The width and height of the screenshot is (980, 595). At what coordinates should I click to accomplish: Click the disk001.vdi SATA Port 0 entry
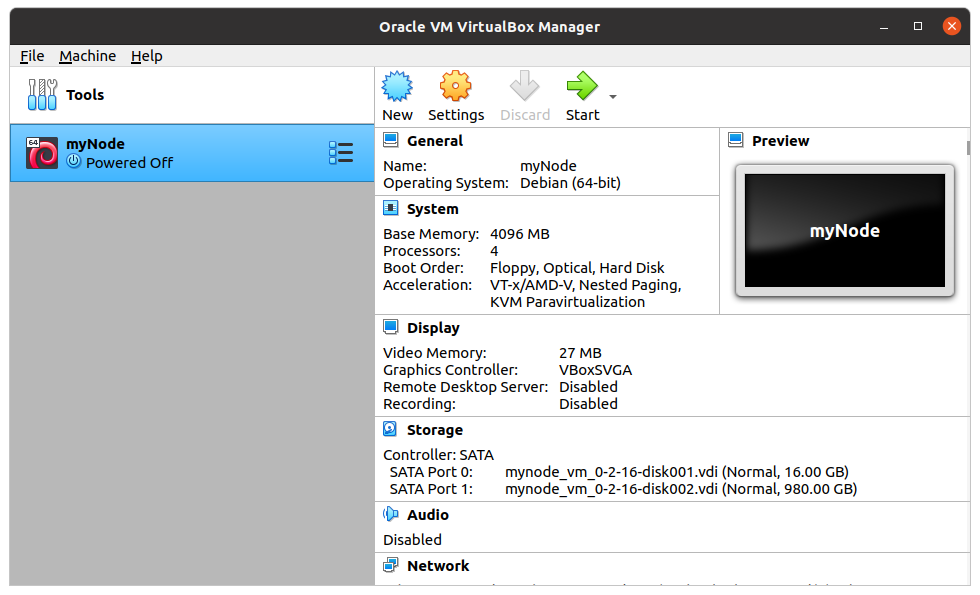677,472
